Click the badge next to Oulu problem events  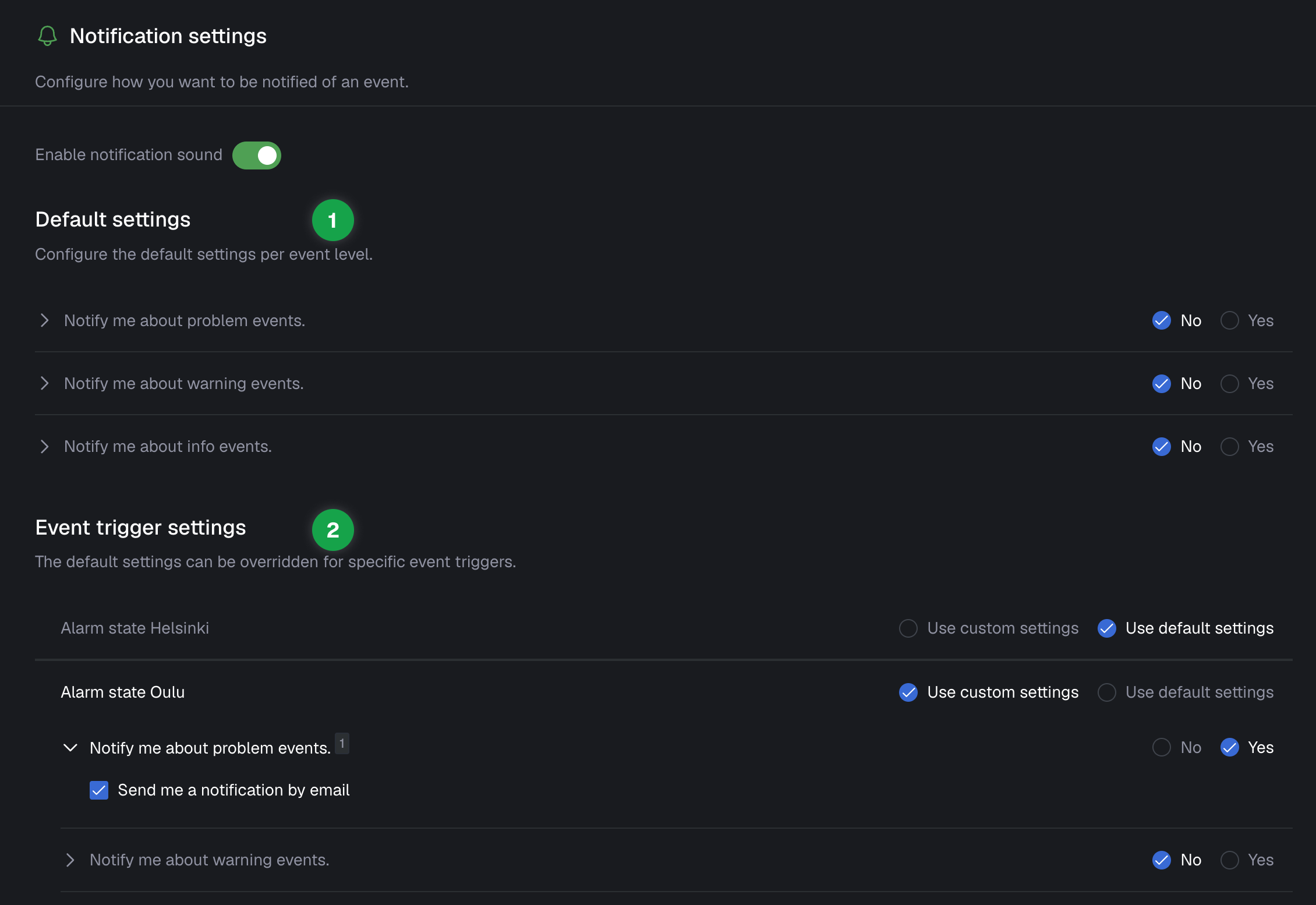pyautogui.click(x=342, y=743)
